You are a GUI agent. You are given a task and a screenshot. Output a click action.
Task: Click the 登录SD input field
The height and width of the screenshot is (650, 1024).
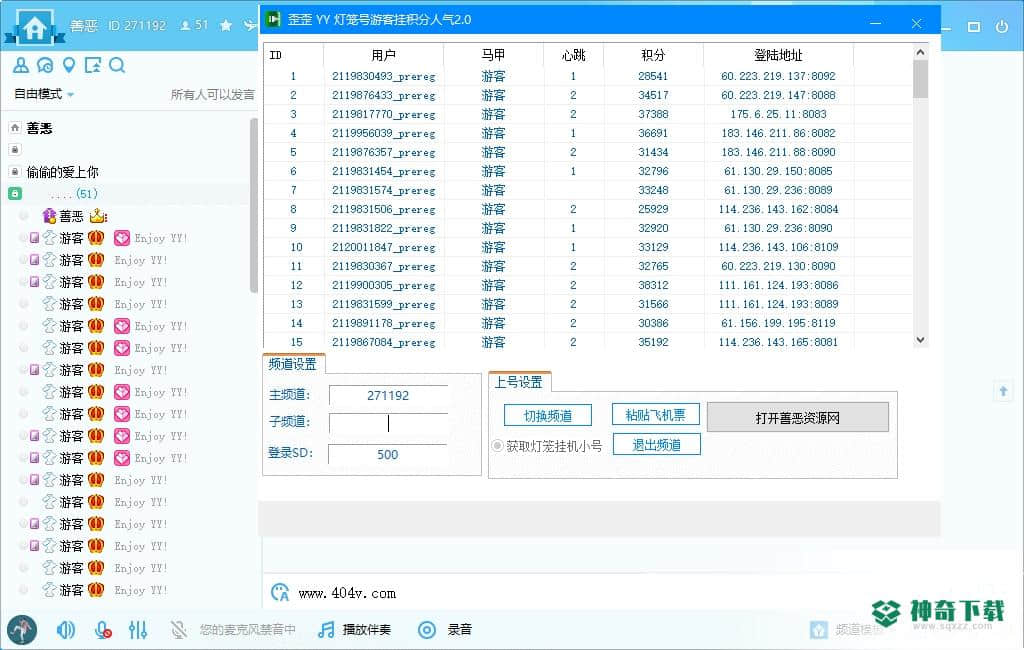(387, 454)
